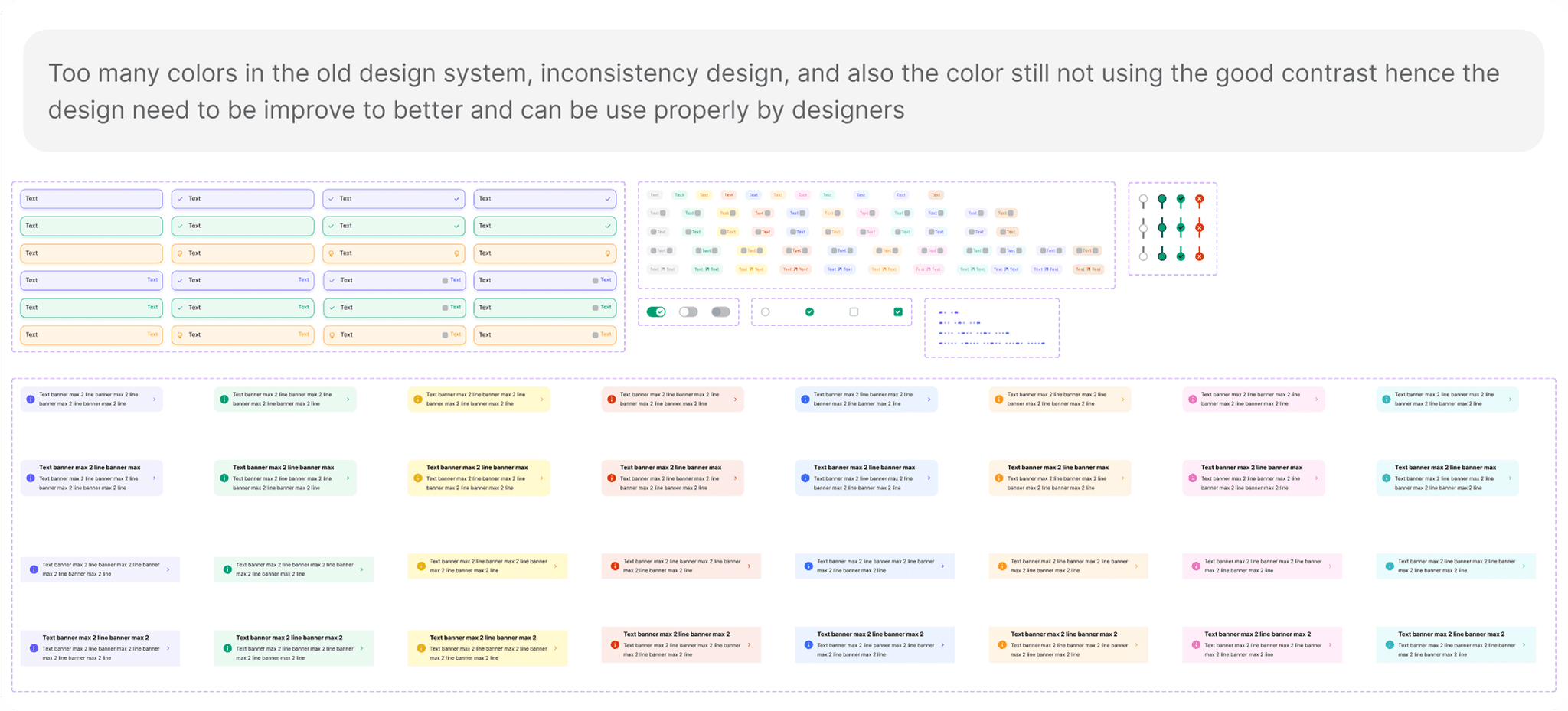Screen dimensions: 1568x711
Task: Uncheck the green checked square checkbox
Action: [x=898, y=311]
